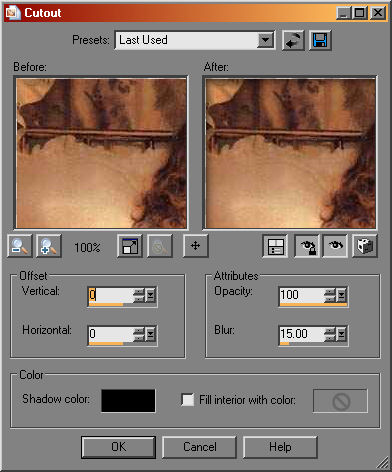Click the reset to default icon
Image resolution: width=392 pixels, height=472 pixels.
(x=293, y=40)
